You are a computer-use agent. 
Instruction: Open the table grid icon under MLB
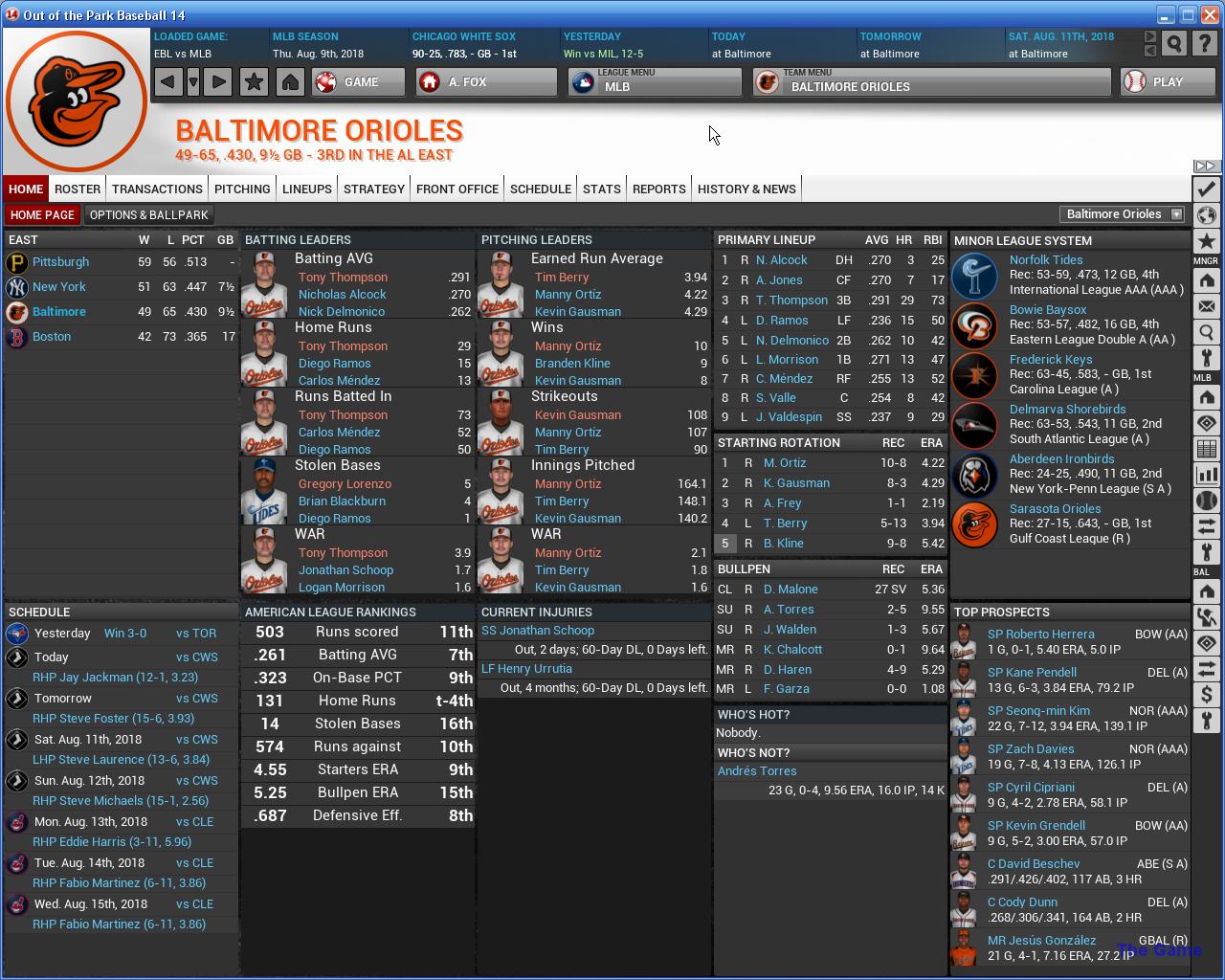1206,449
